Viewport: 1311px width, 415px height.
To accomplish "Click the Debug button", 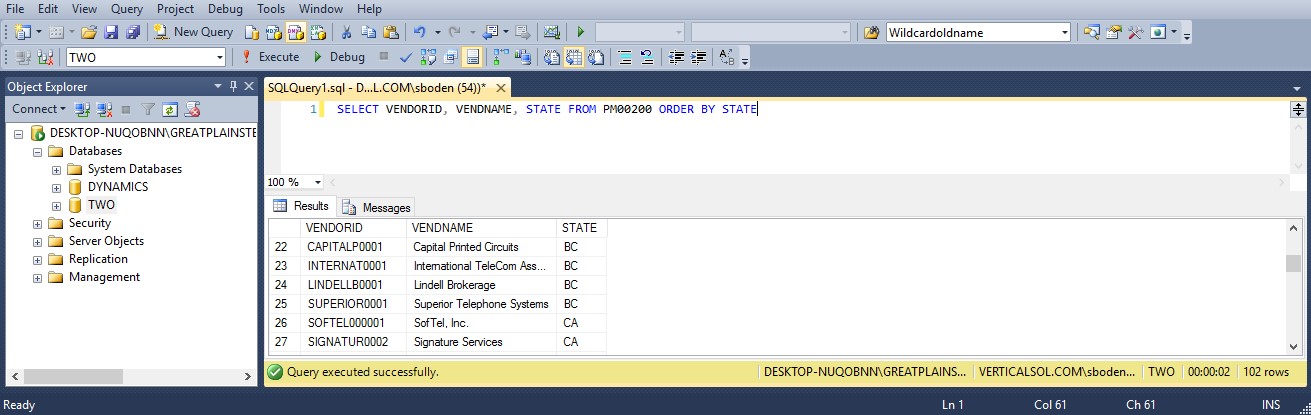I will point(340,57).
